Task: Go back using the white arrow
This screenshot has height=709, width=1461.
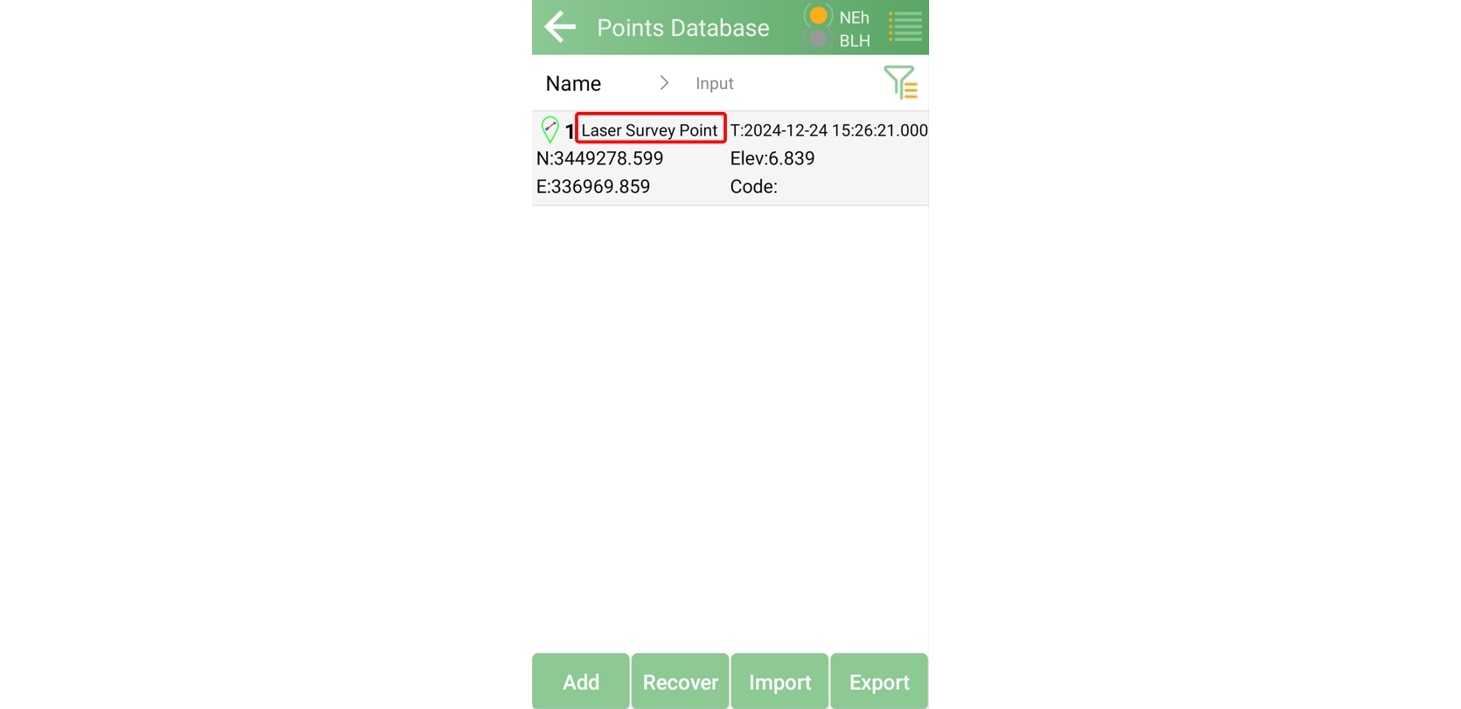Action: pyautogui.click(x=560, y=27)
